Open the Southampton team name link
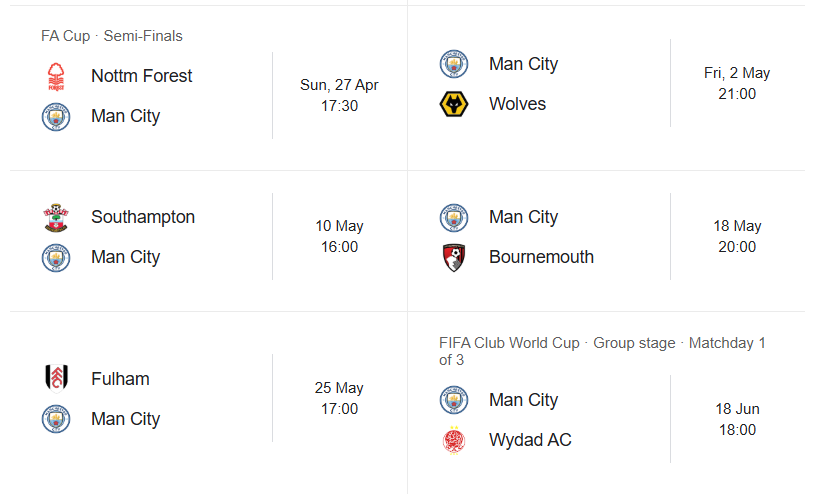 [x=143, y=217]
